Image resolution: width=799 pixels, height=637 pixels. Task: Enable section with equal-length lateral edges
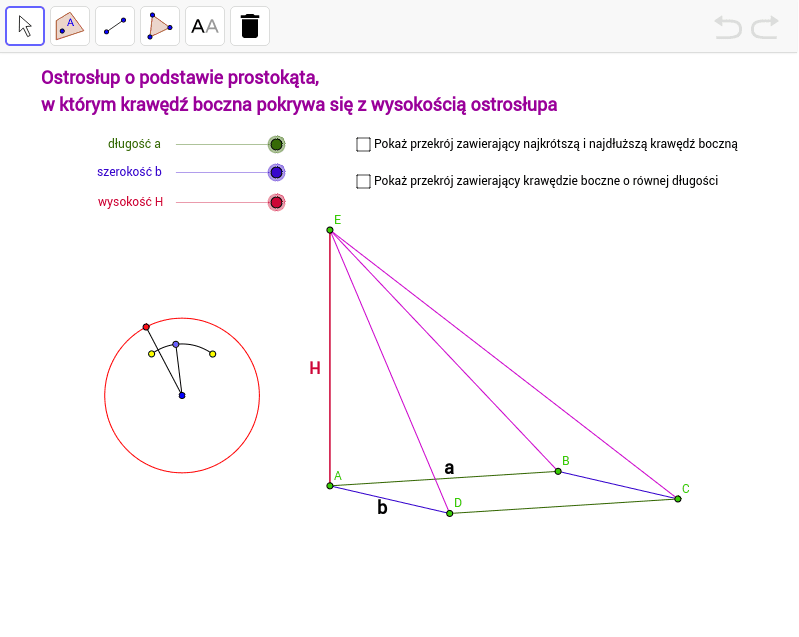[x=363, y=181]
